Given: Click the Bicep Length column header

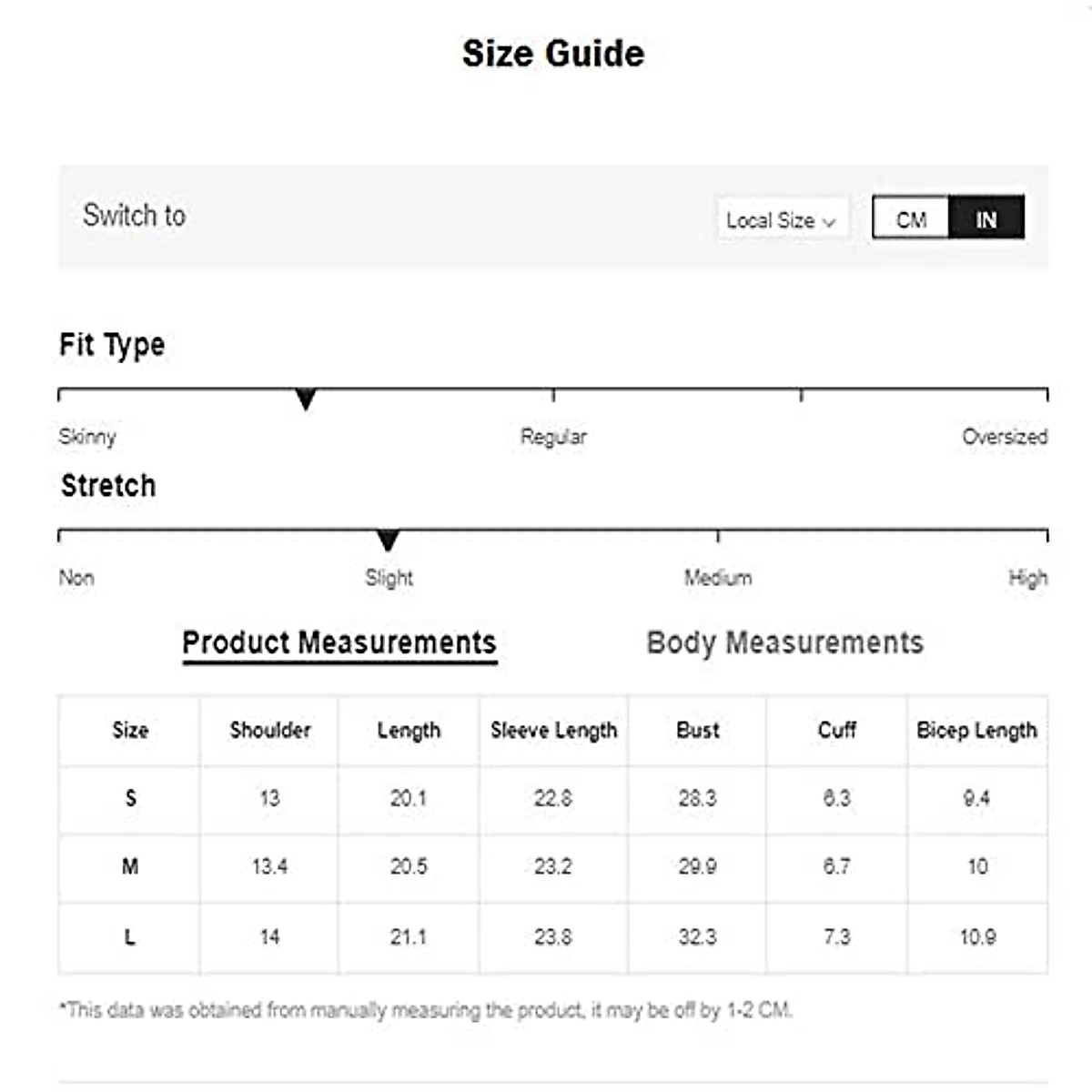Looking at the screenshot, I should (976, 730).
